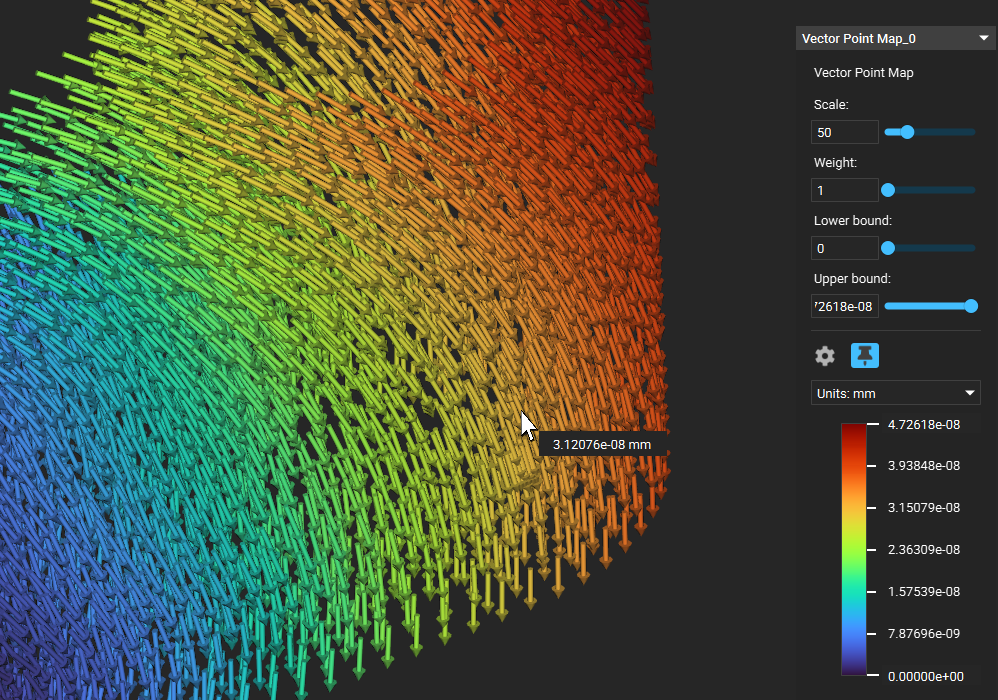
Task: Click the Upper bound slider handle
Action: point(971,306)
